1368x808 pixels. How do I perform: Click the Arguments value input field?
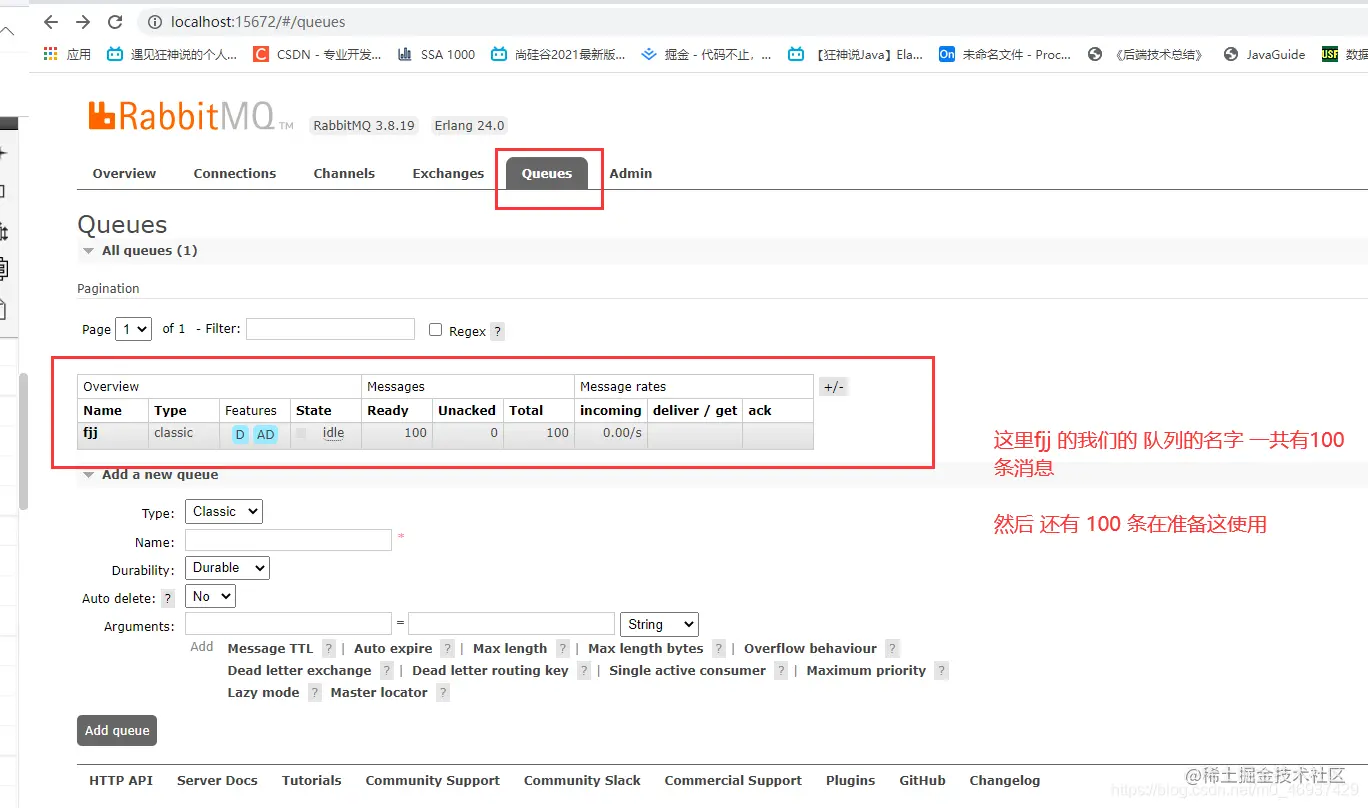(511, 623)
